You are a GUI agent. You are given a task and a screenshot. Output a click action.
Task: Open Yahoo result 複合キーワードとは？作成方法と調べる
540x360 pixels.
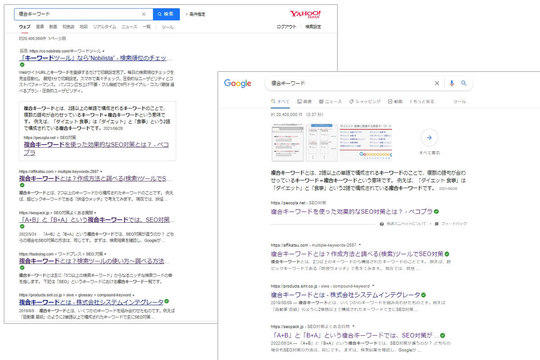[93, 178]
